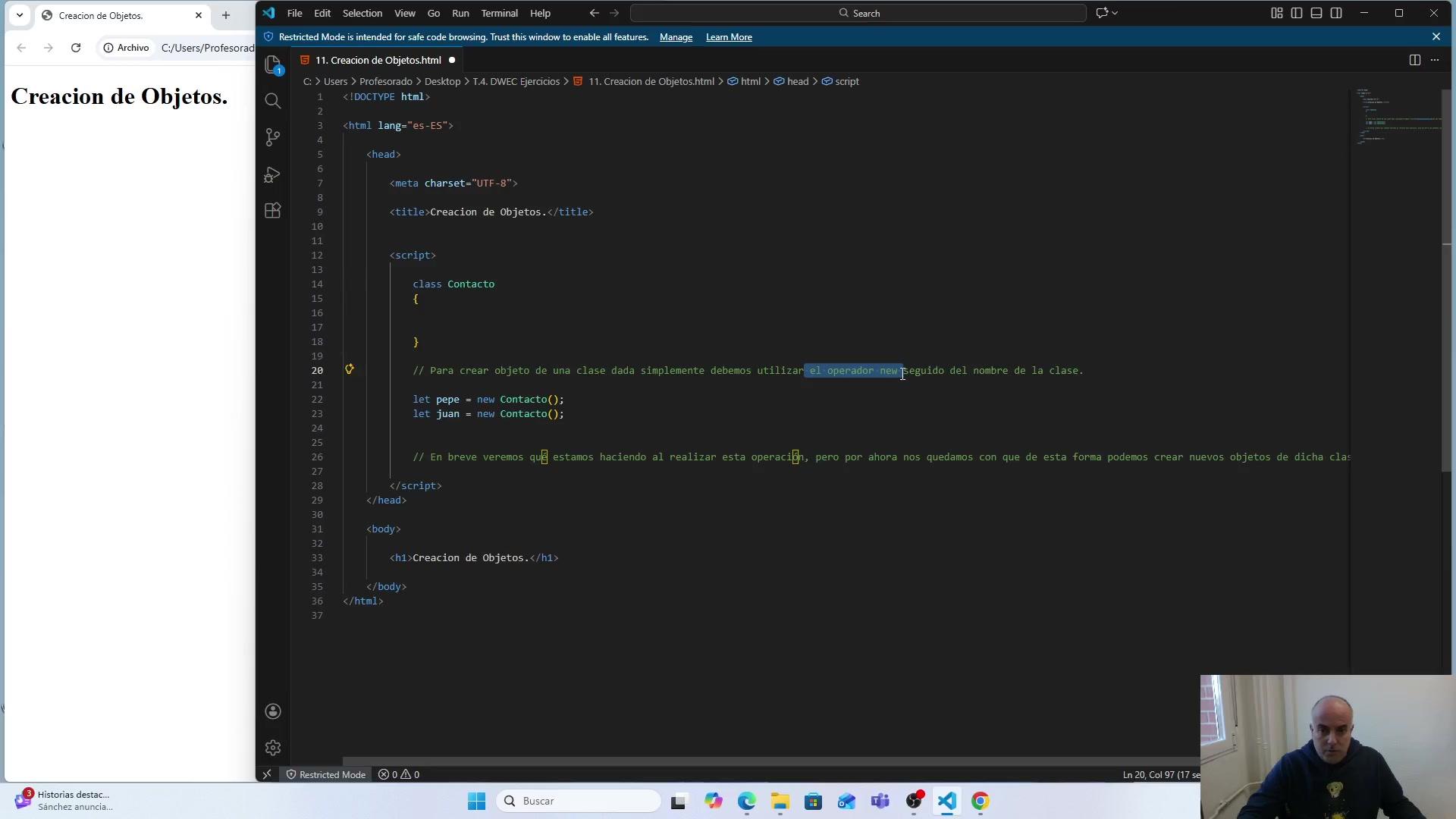Open the Windows Start menu

pos(476,801)
